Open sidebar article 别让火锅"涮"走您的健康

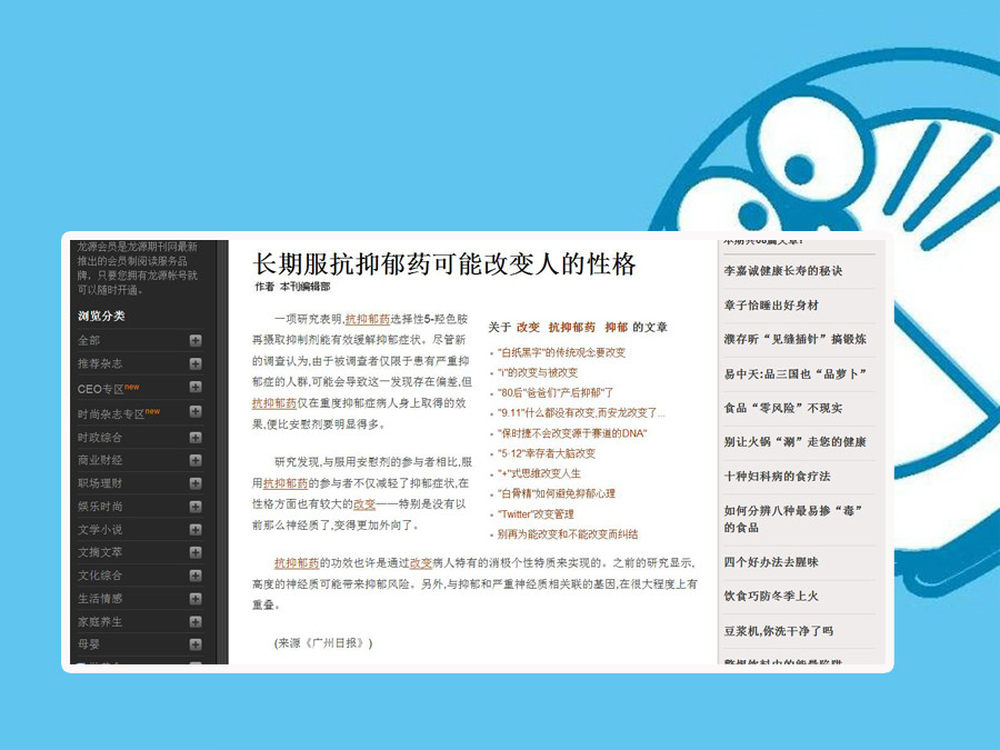point(795,442)
